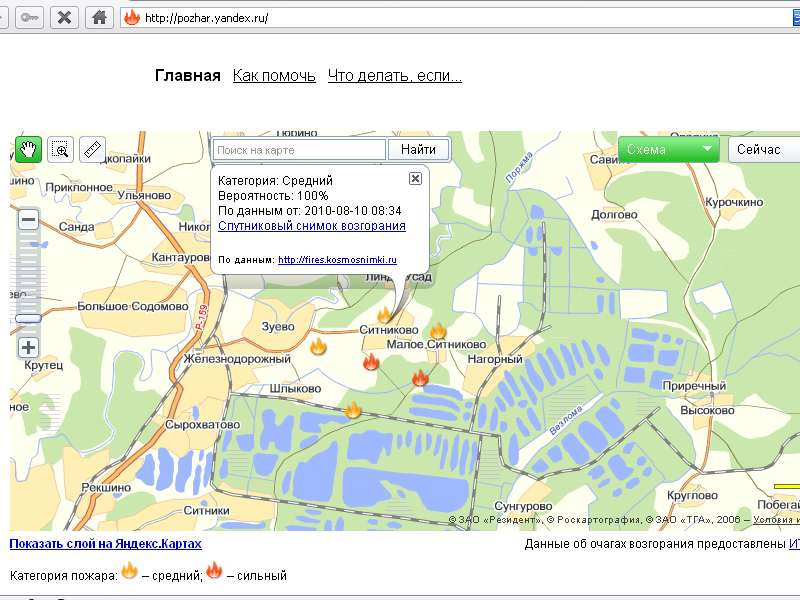Open the Как помочь page

click(x=274, y=76)
